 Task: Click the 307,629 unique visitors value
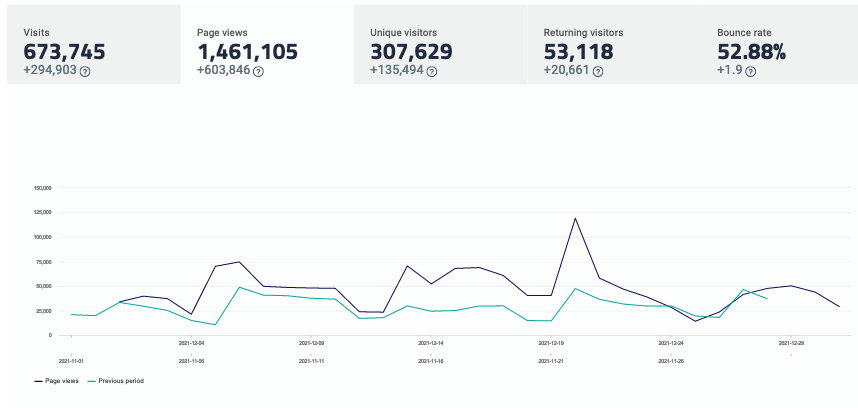[x=411, y=52]
